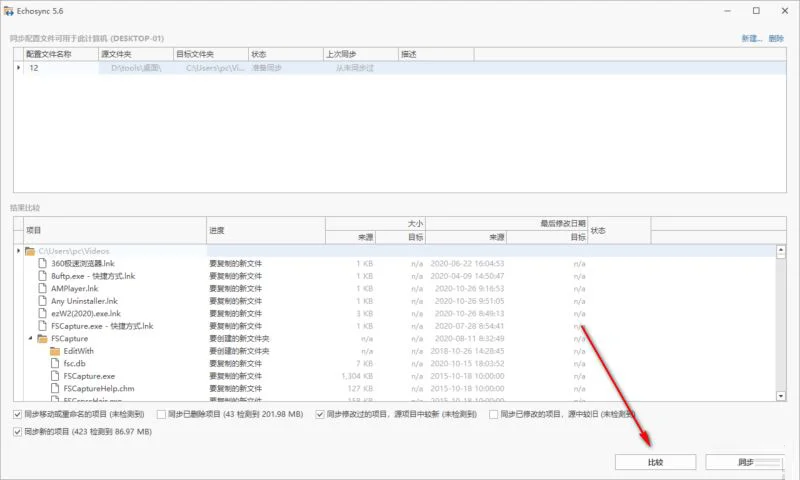Click the 同步 sync button
Image resolution: width=800 pixels, height=480 pixels.
pyautogui.click(x=745, y=462)
